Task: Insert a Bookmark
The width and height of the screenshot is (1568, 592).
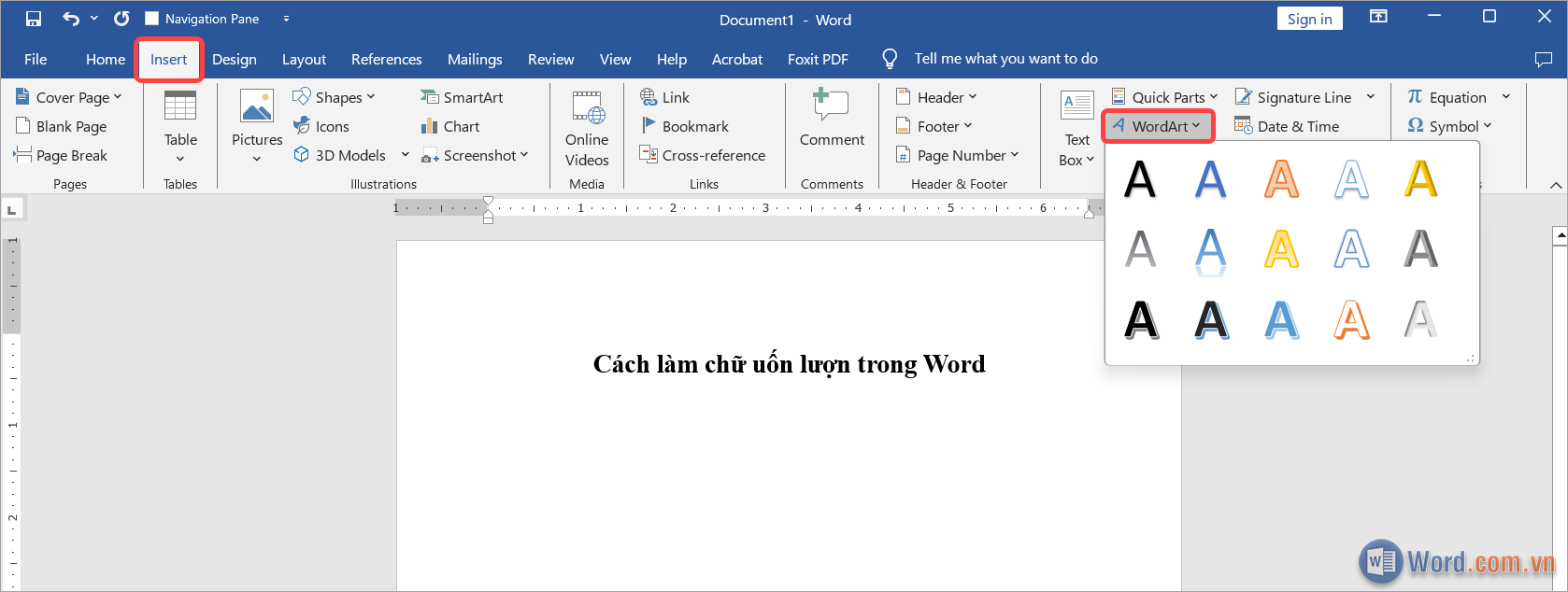Action: click(x=685, y=126)
